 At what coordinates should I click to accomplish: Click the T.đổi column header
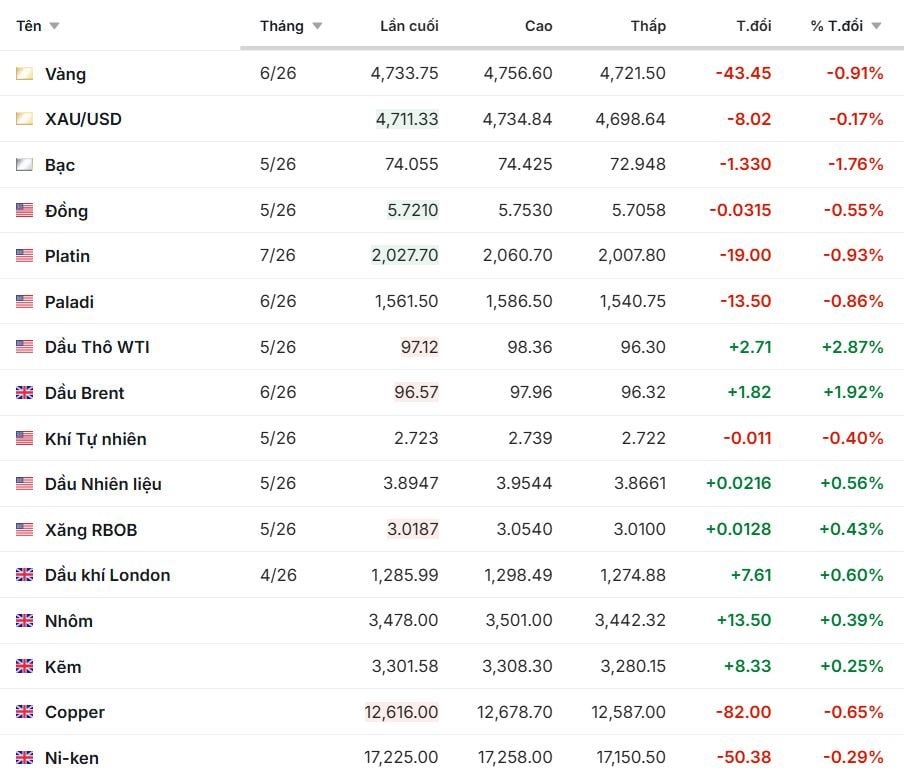tap(754, 26)
